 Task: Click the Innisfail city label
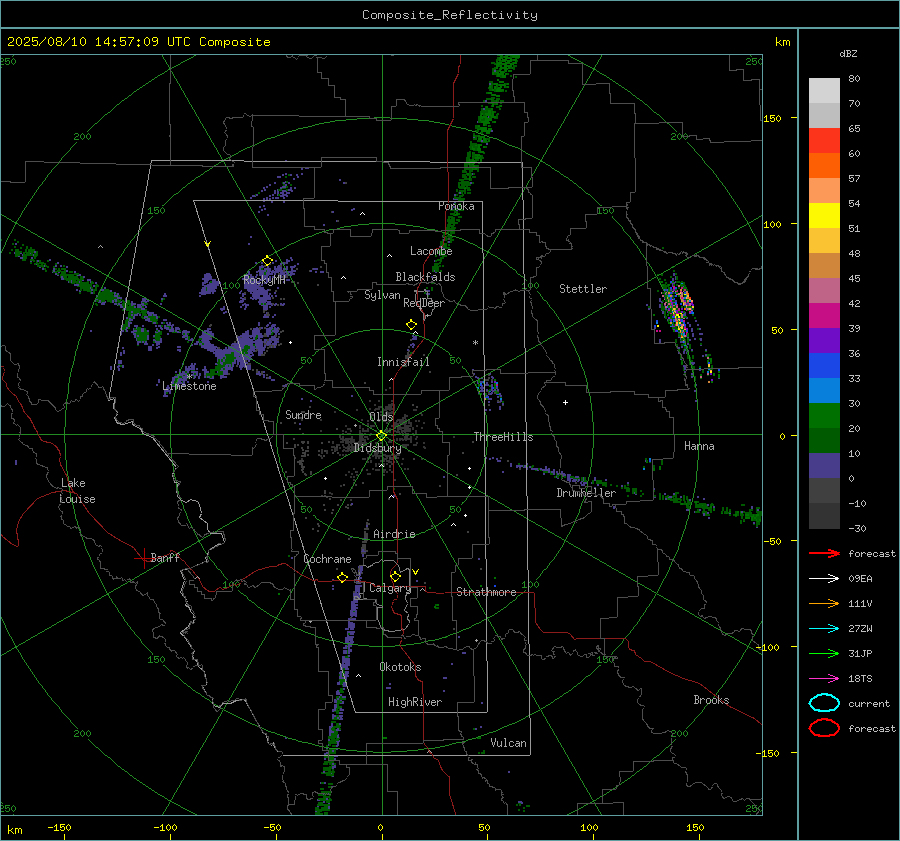[x=403, y=362]
